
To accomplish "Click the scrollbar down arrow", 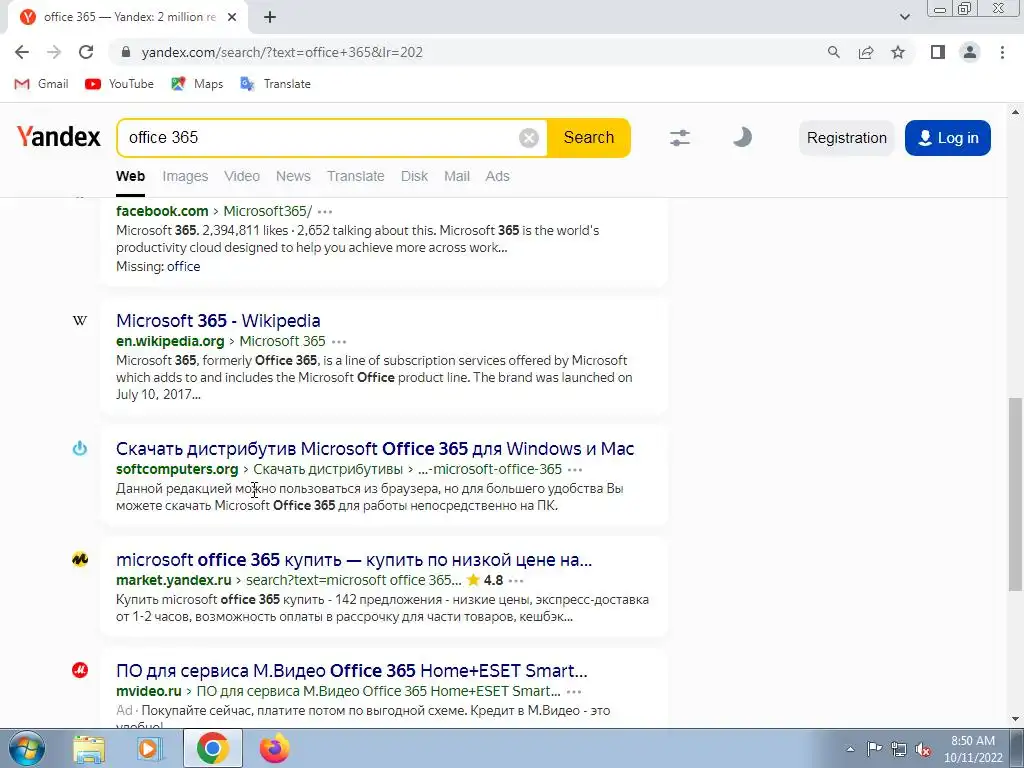I will (x=1016, y=719).
